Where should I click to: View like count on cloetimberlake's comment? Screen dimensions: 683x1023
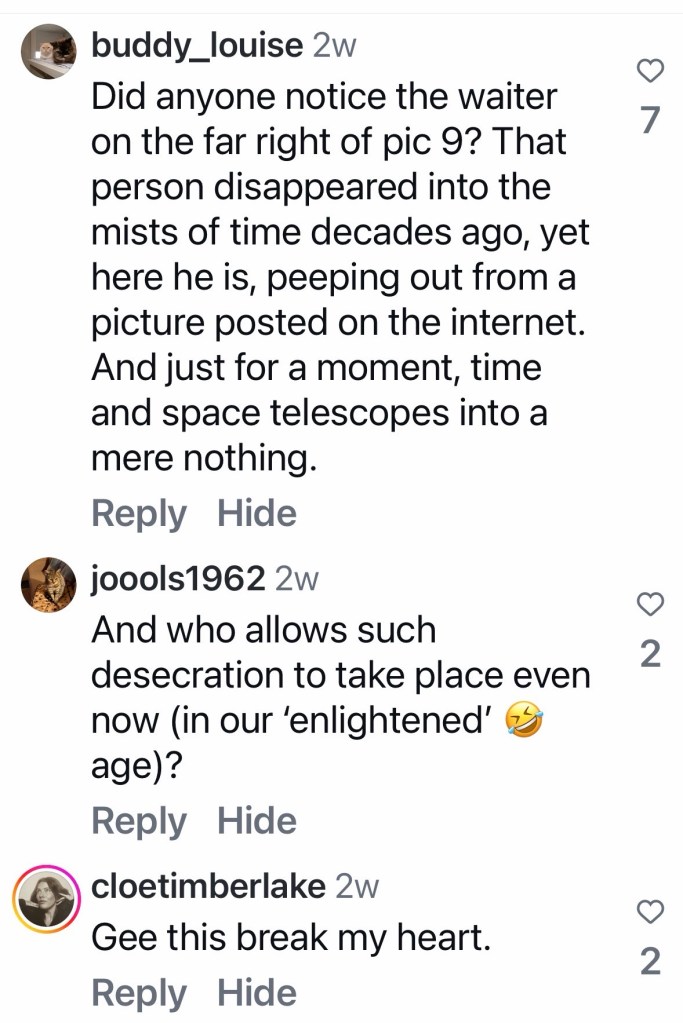click(x=650, y=961)
